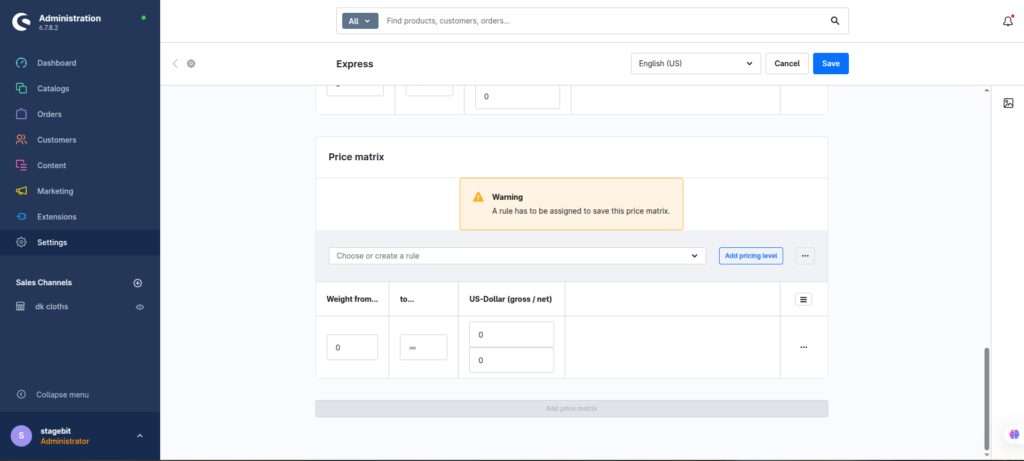Click the Express page title

click(355, 63)
